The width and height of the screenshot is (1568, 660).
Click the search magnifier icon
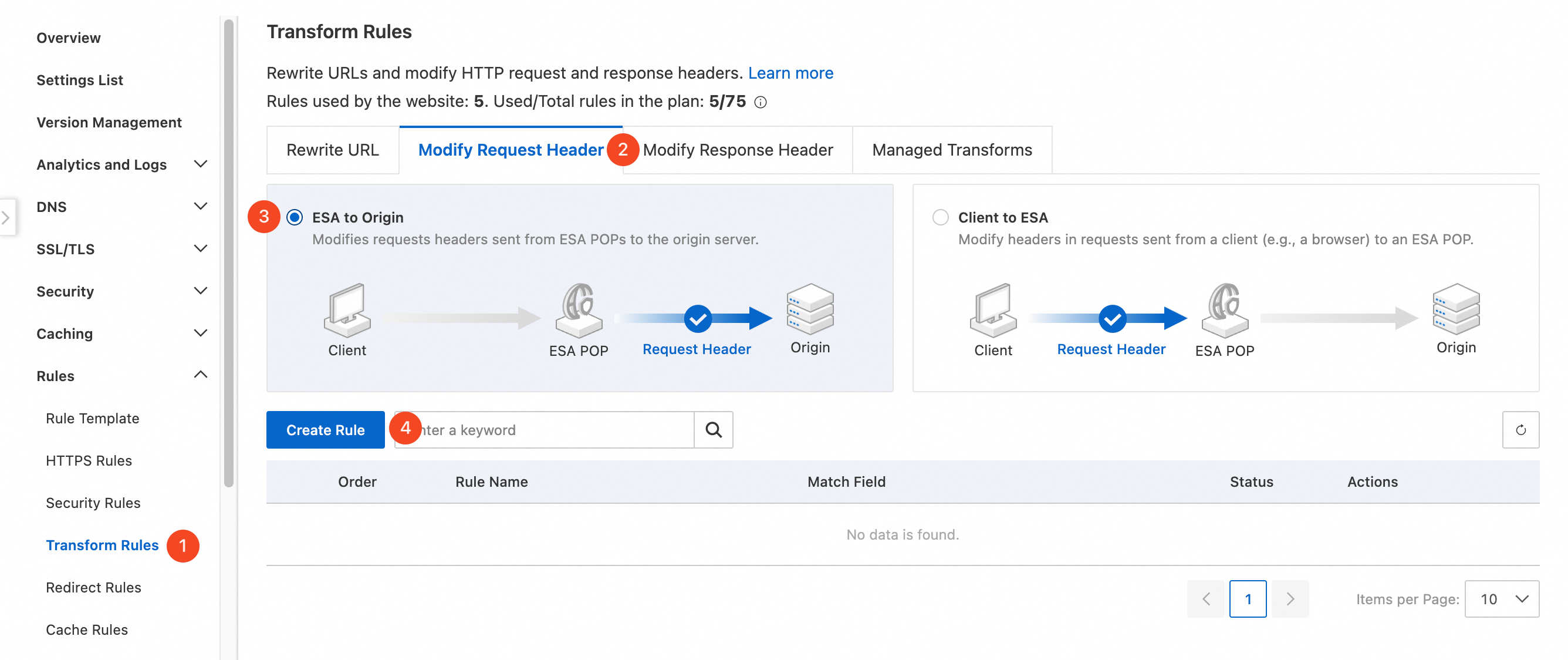click(x=714, y=430)
